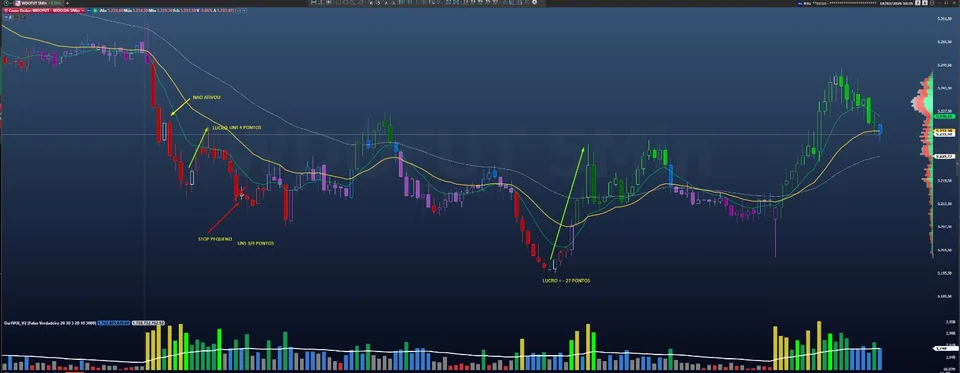The width and height of the screenshot is (960, 373).
Task: Click the green circular icon beside WDOFUT tab
Action: tap(6, 3)
